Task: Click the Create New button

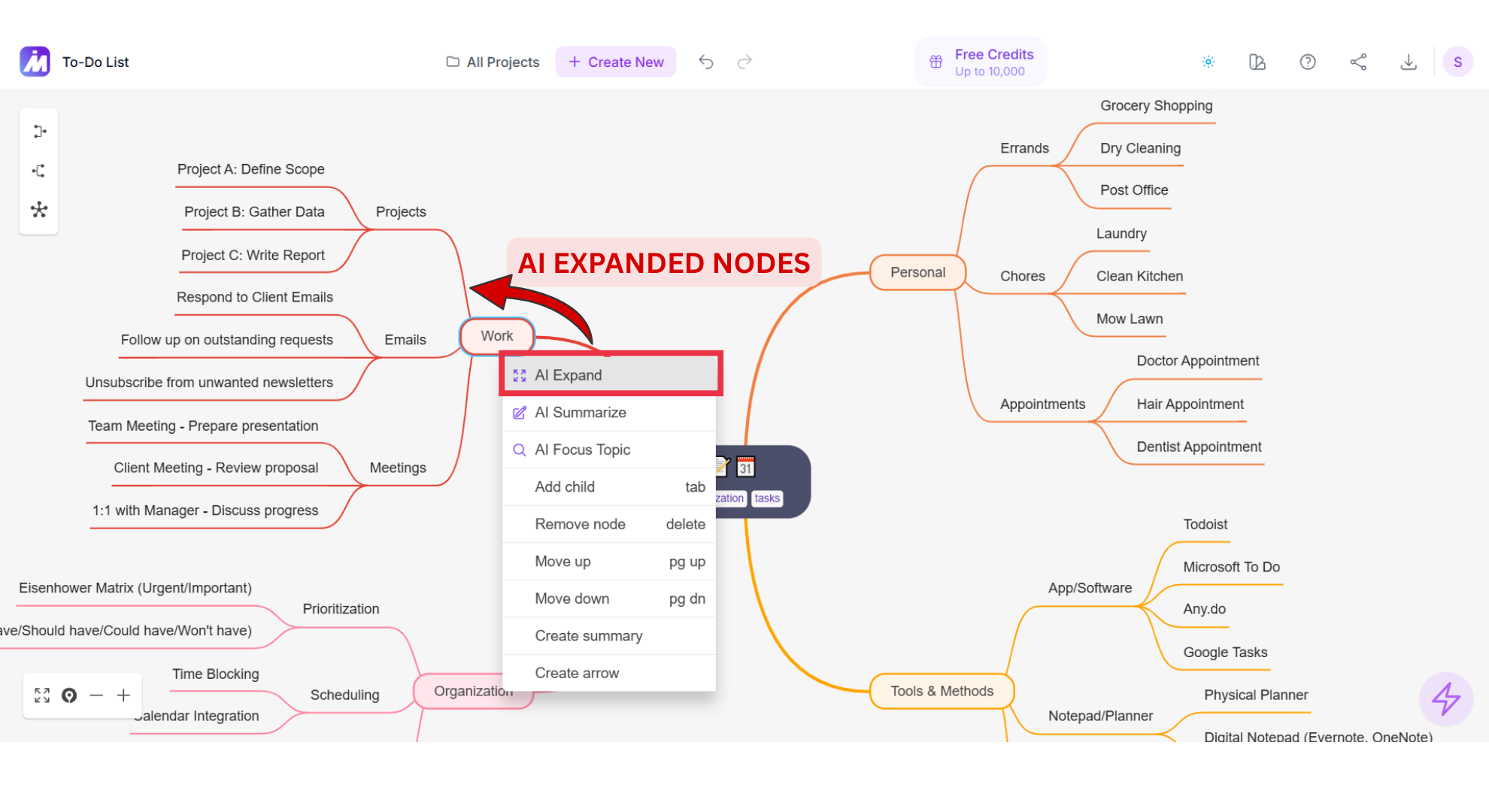Action: pyautogui.click(x=616, y=62)
